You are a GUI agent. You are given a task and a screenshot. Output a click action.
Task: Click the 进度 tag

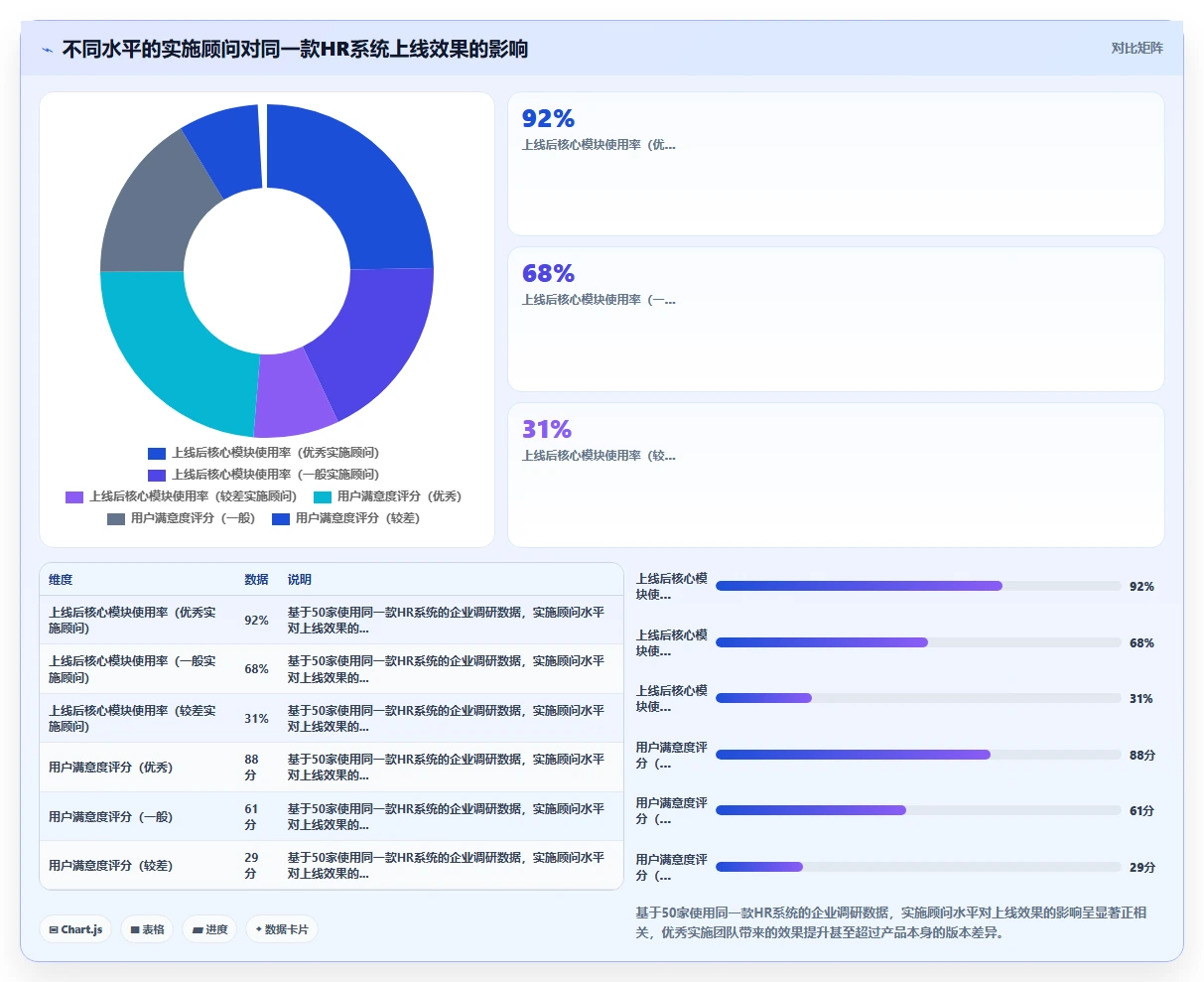209,929
